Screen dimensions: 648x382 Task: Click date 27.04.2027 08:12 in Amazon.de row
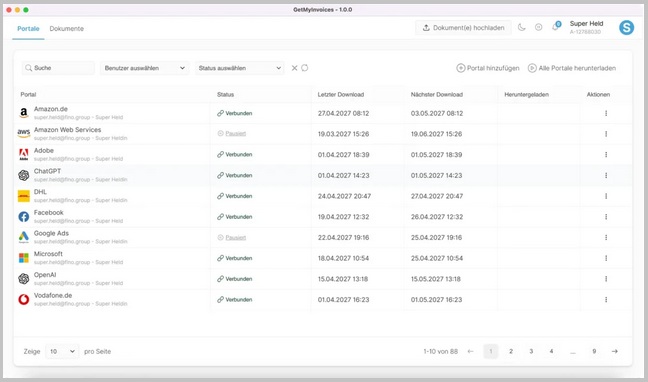tap(343, 113)
